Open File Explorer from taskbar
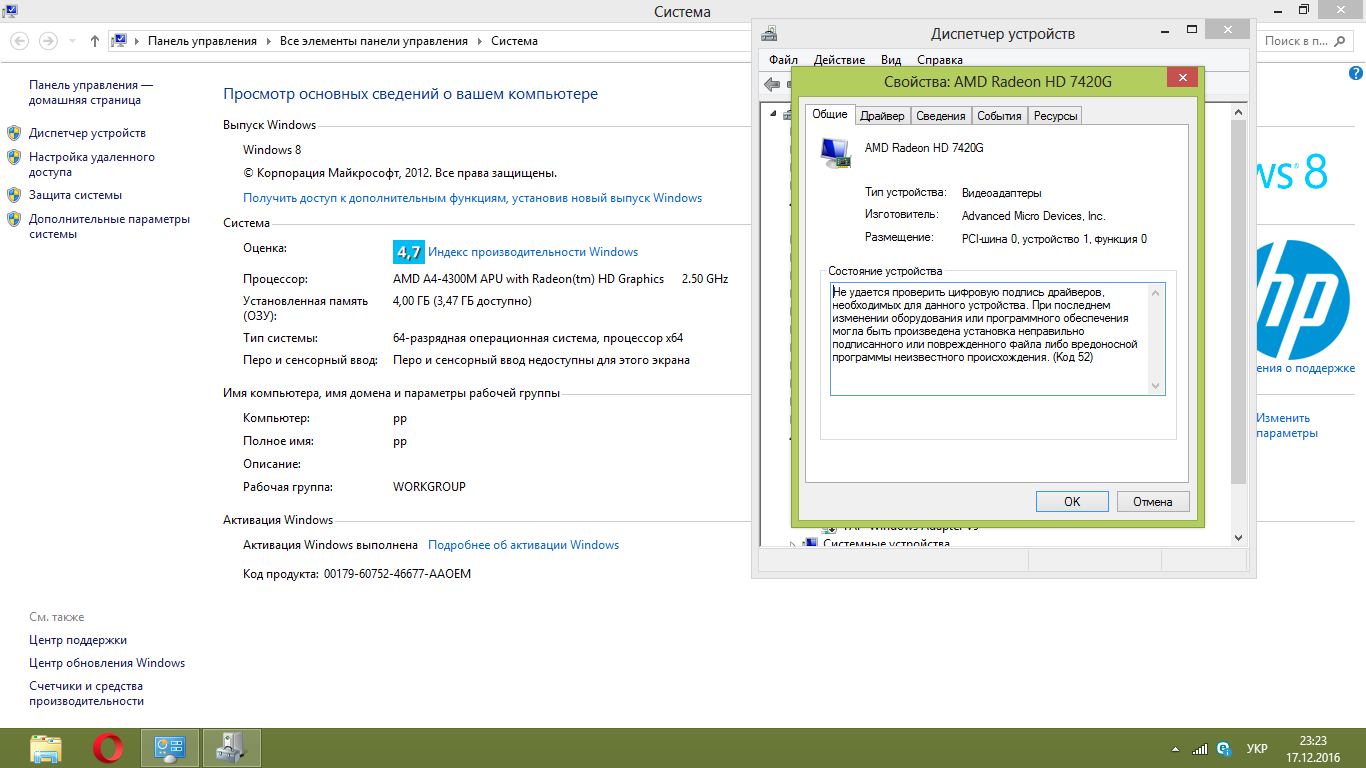This screenshot has width=1366, height=768. coord(46,748)
